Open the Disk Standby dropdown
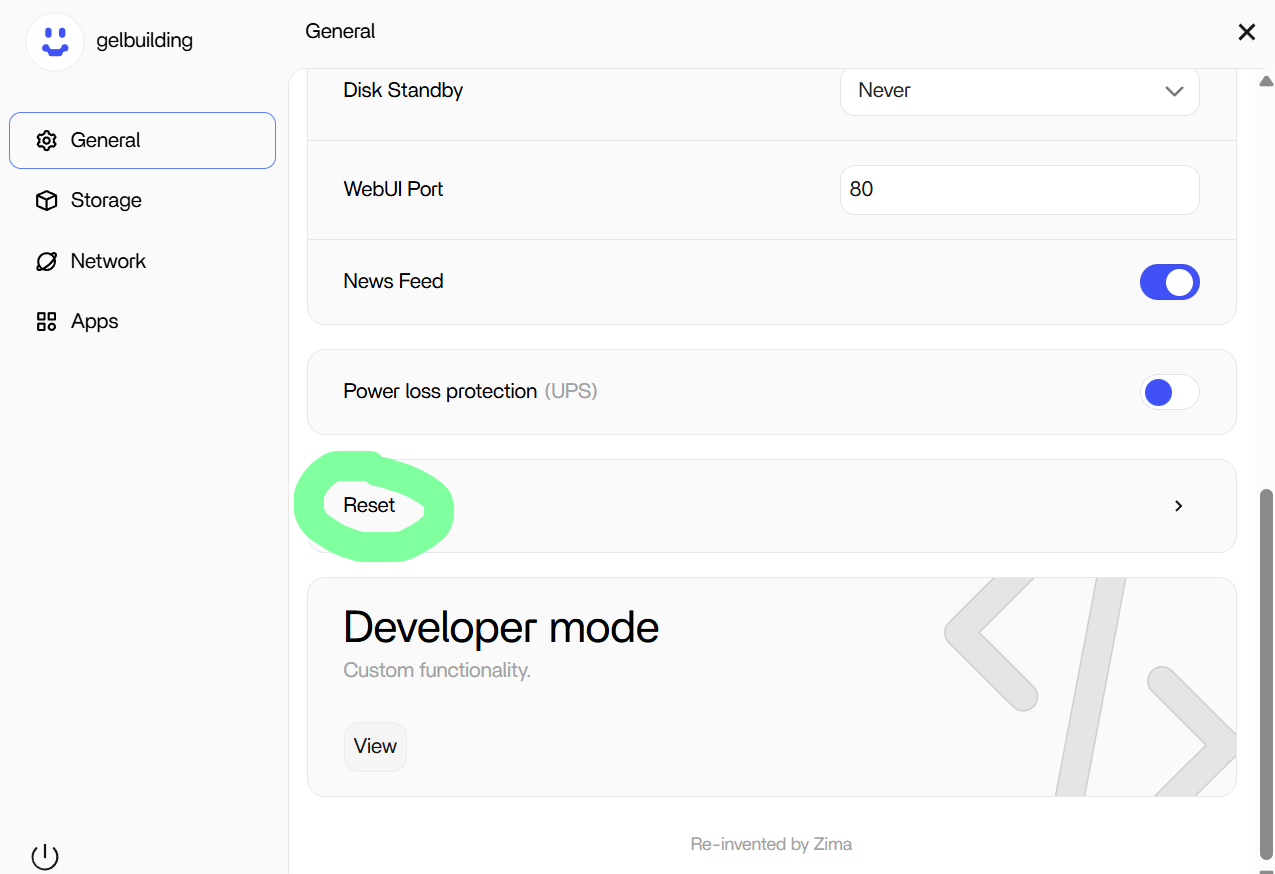 point(1019,91)
